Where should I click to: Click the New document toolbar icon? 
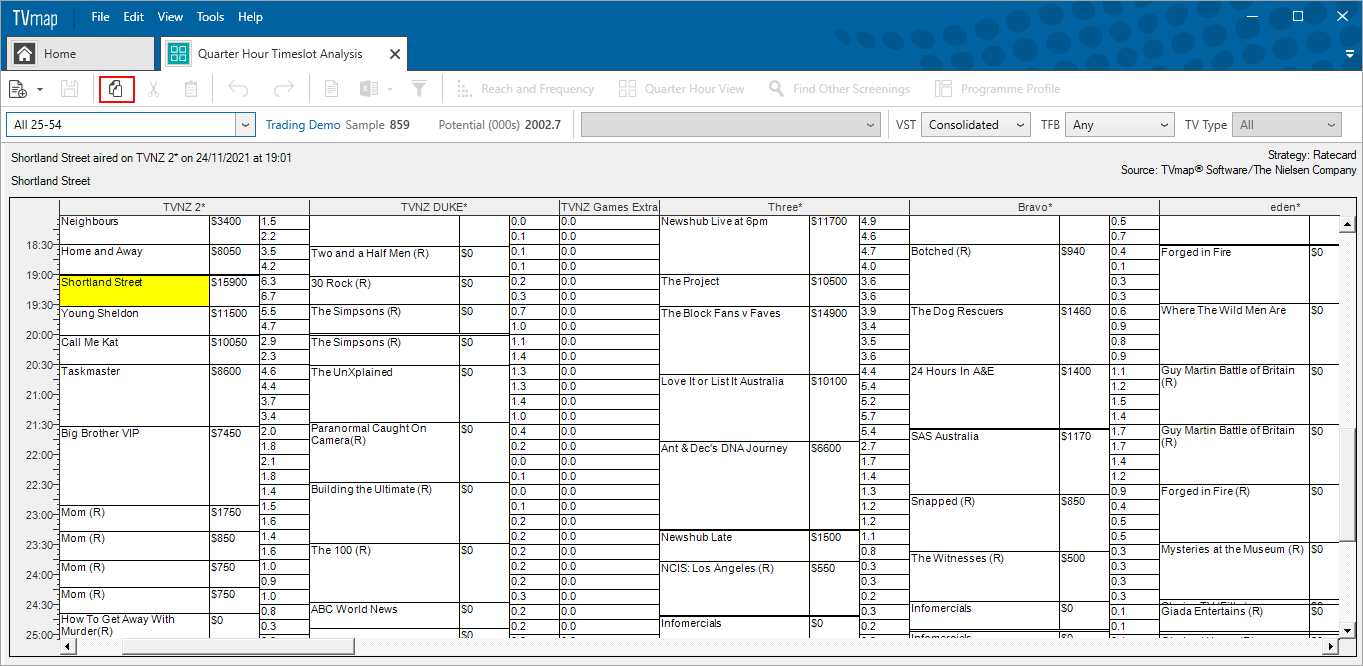coord(17,89)
